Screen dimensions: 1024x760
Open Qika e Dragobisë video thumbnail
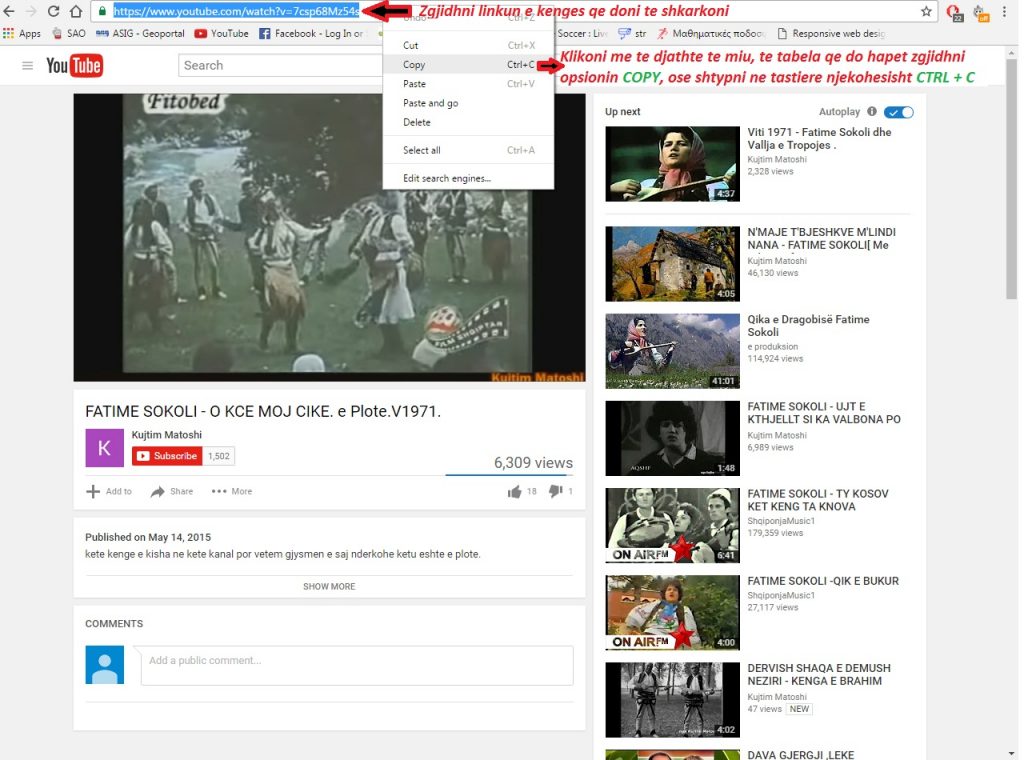pyautogui.click(x=673, y=351)
